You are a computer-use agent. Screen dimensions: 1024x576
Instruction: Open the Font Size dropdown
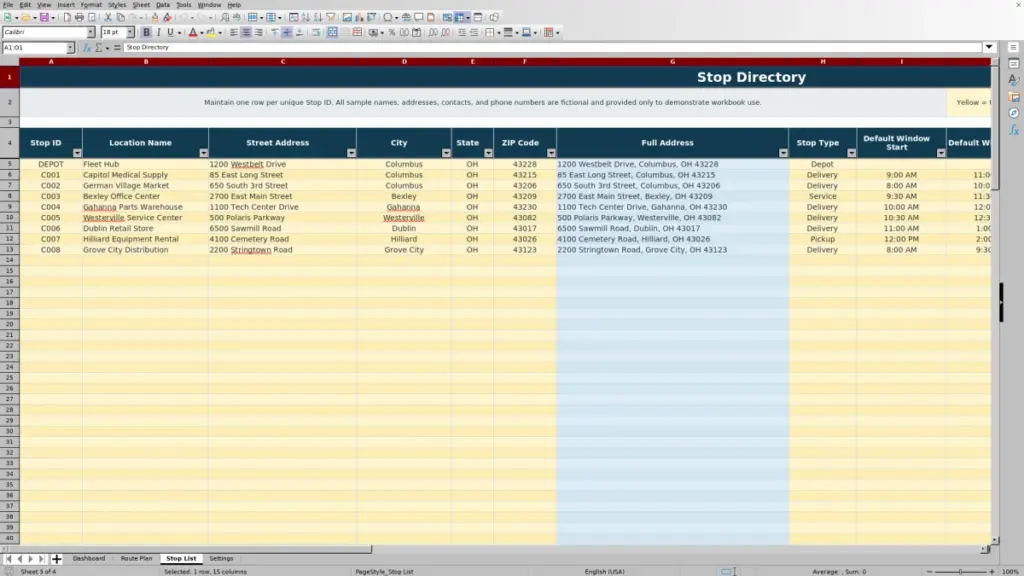(130, 32)
